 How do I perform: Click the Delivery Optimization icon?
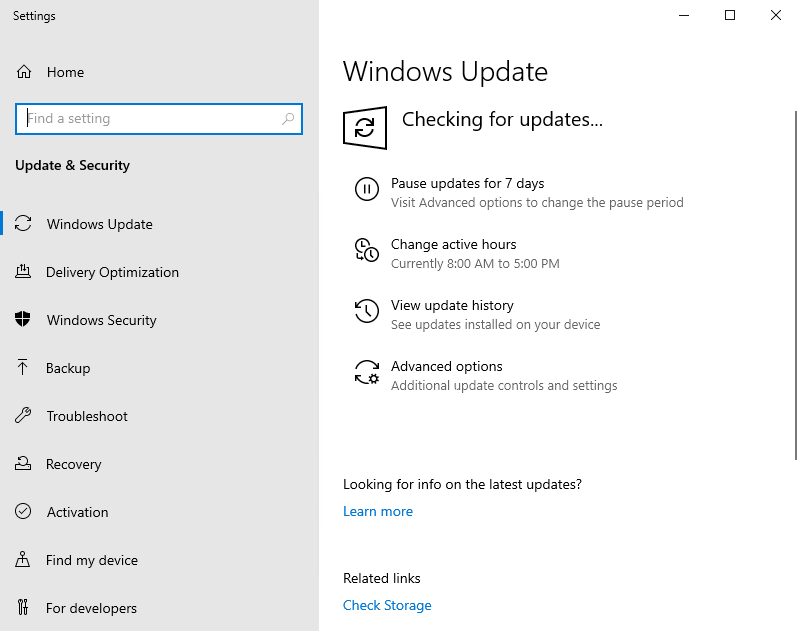coord(23,272)
